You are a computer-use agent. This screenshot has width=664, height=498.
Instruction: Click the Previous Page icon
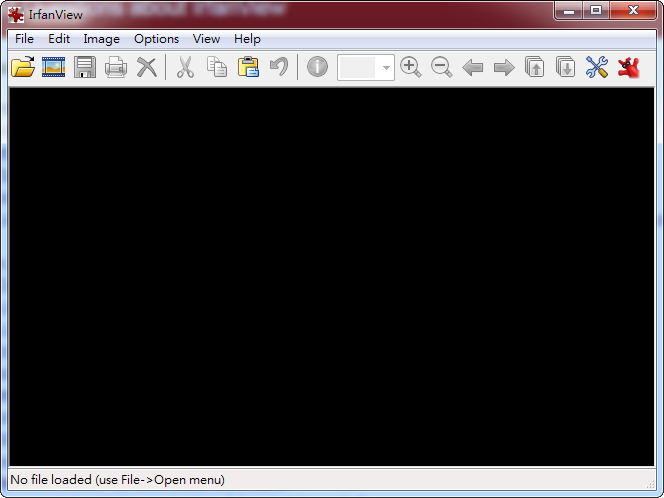(x=535, y=67)
